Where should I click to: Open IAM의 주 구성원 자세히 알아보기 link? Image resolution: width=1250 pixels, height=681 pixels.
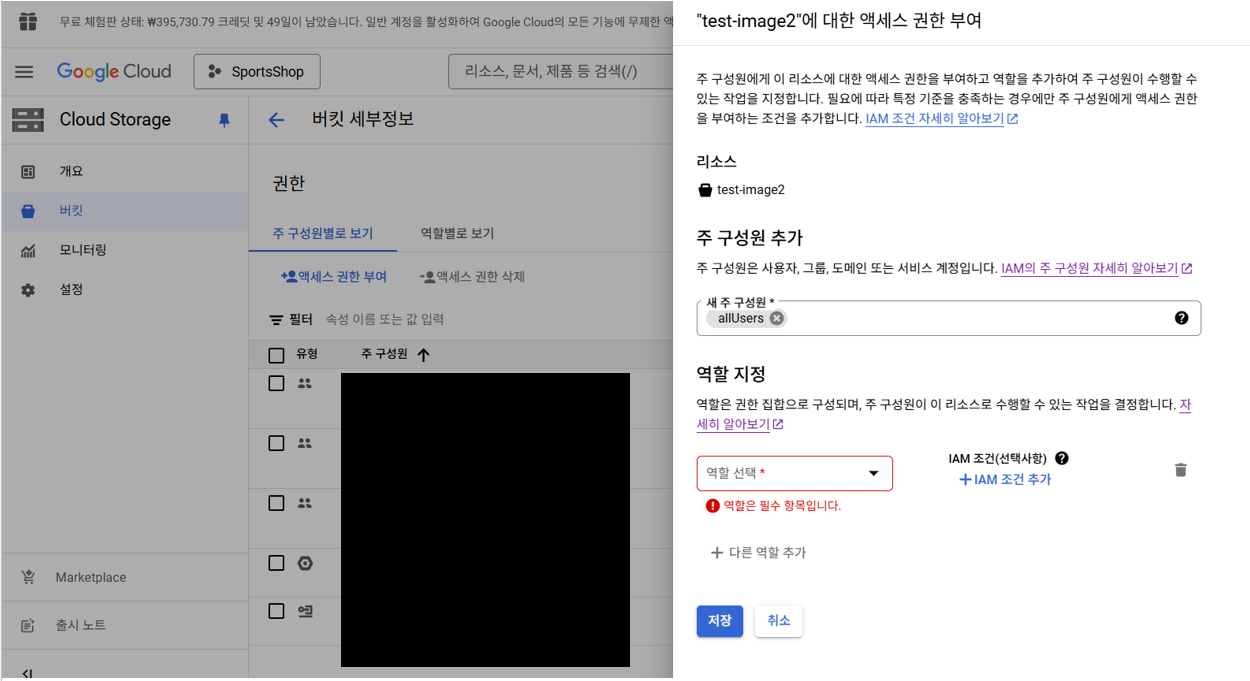(x=1096, y=268)
